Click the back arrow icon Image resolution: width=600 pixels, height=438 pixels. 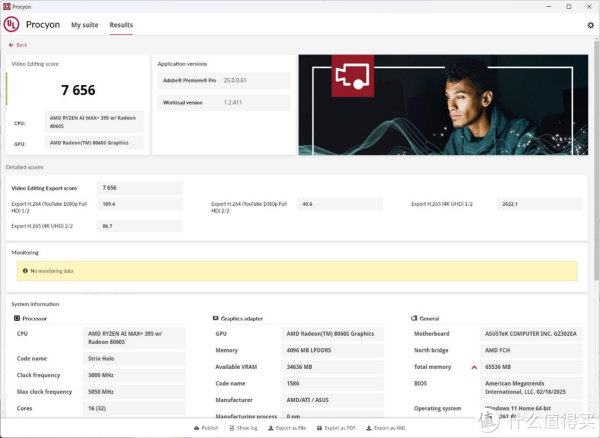11,45
